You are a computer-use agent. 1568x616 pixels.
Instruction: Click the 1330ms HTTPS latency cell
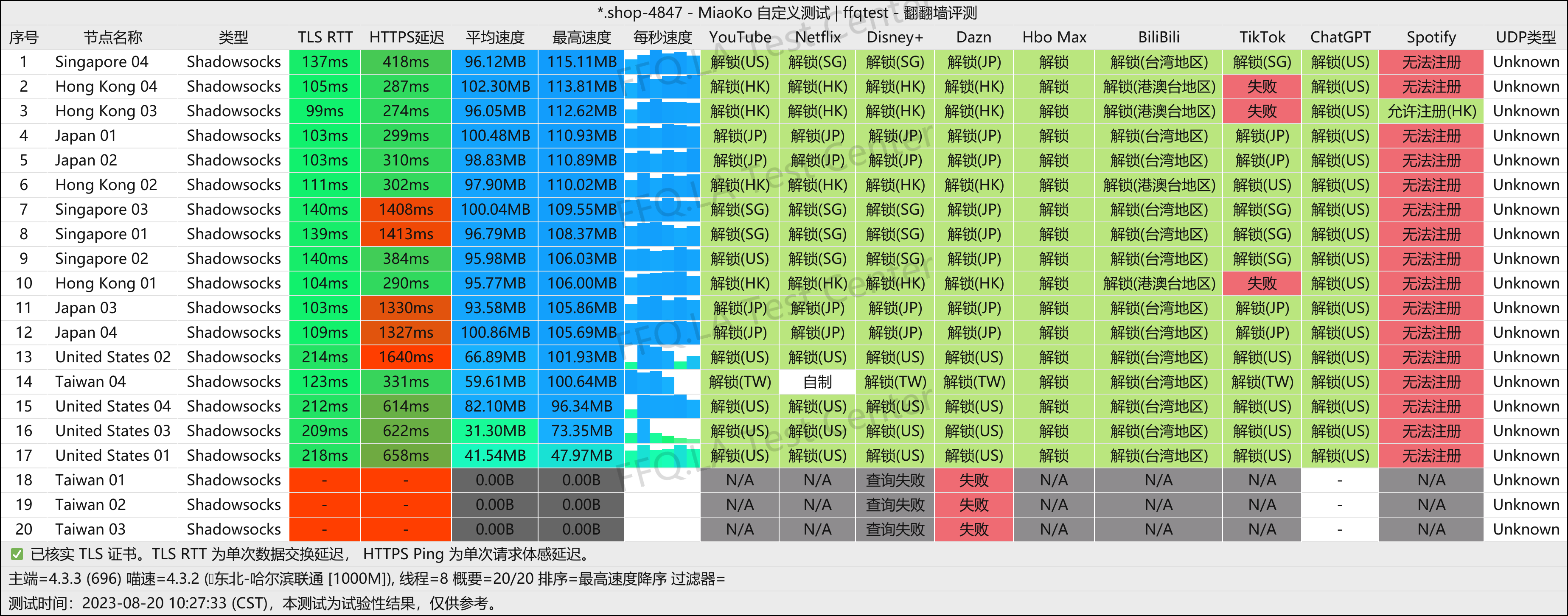(x=406, y=308)
